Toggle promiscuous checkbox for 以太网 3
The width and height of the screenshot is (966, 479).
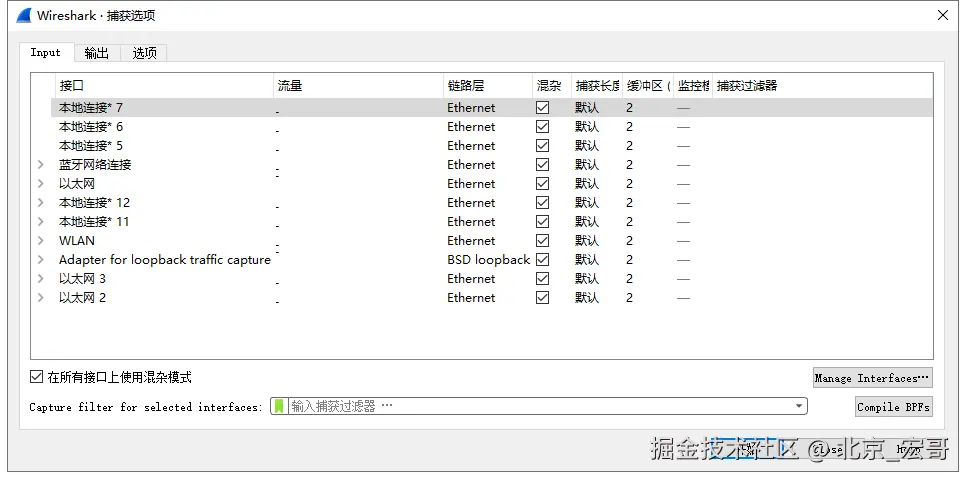pos(542,279)
